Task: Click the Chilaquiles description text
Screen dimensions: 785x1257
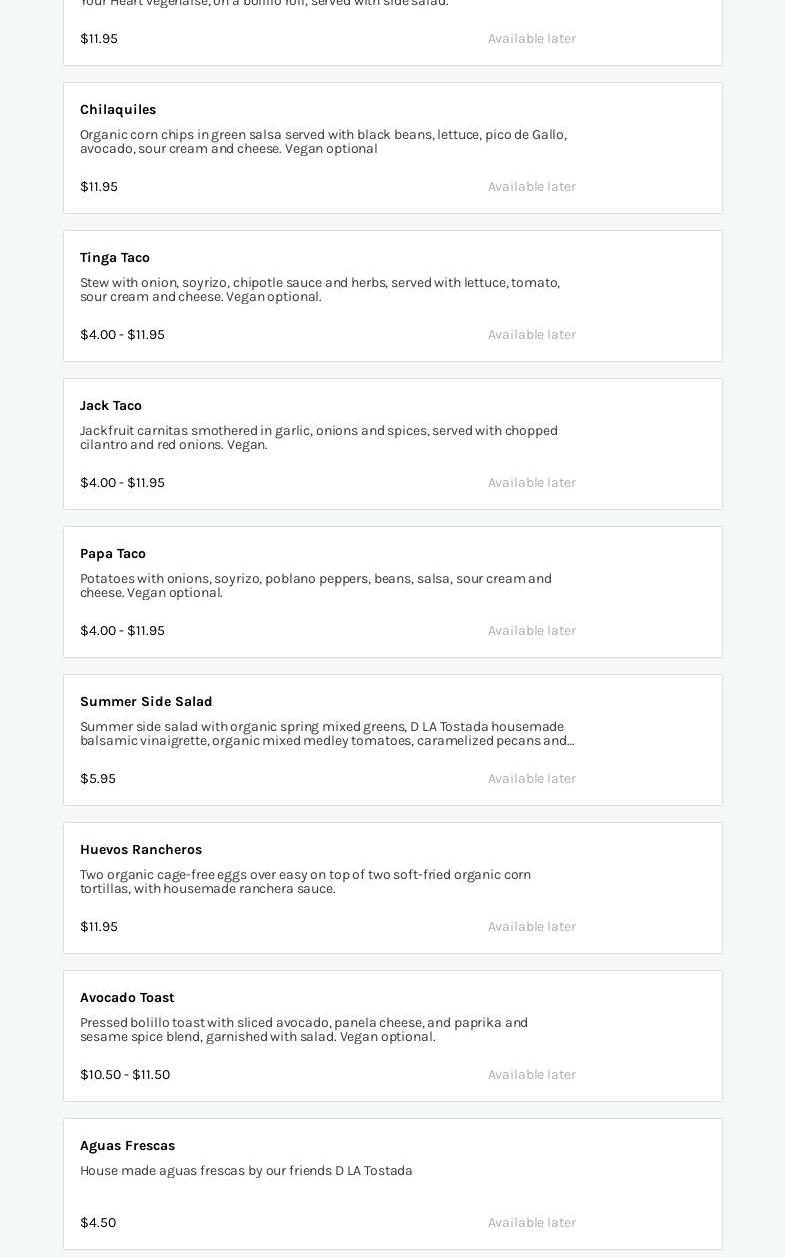Action: (323, 142)
